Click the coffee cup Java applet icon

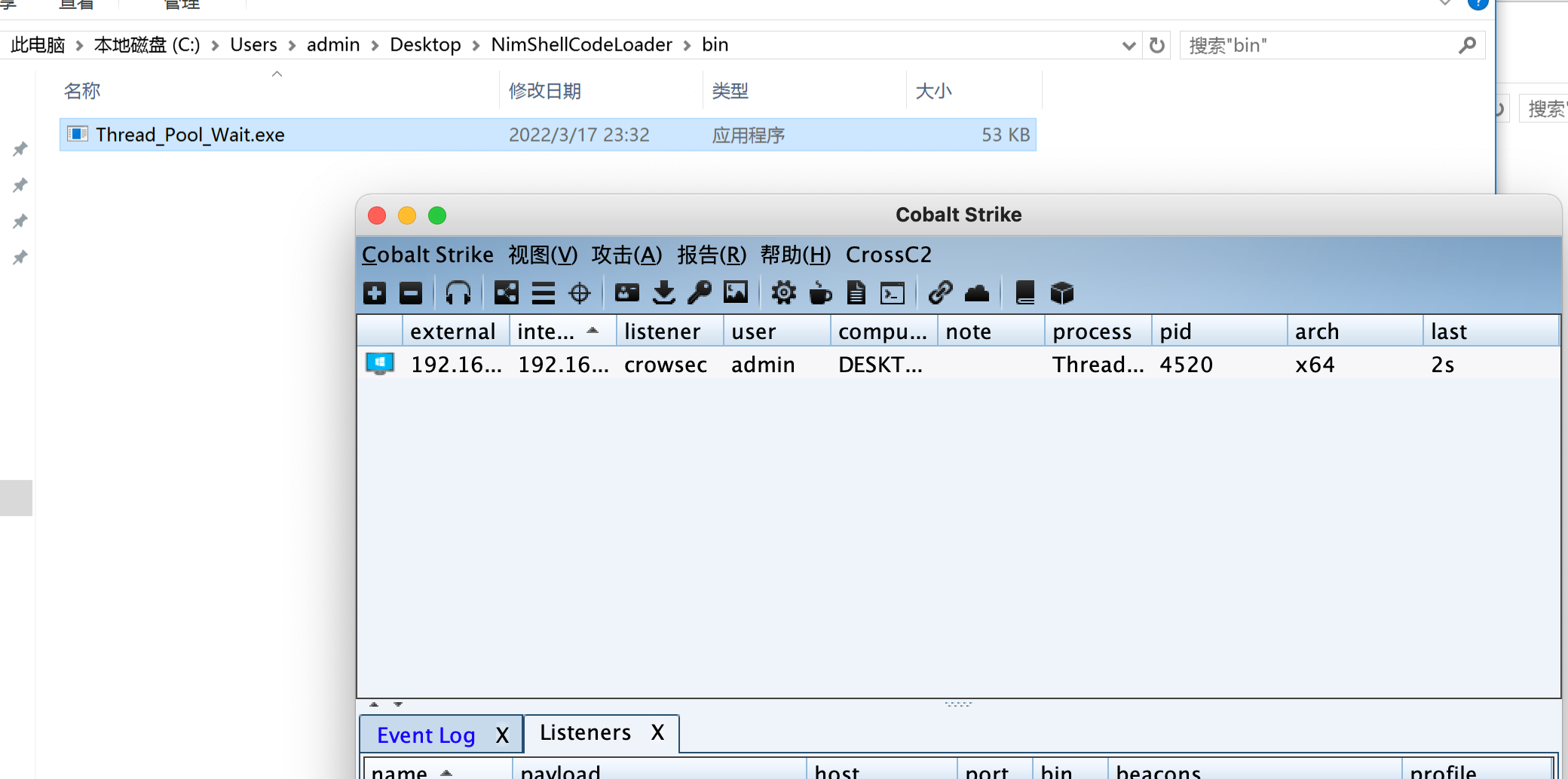click(x=820, y=293)
